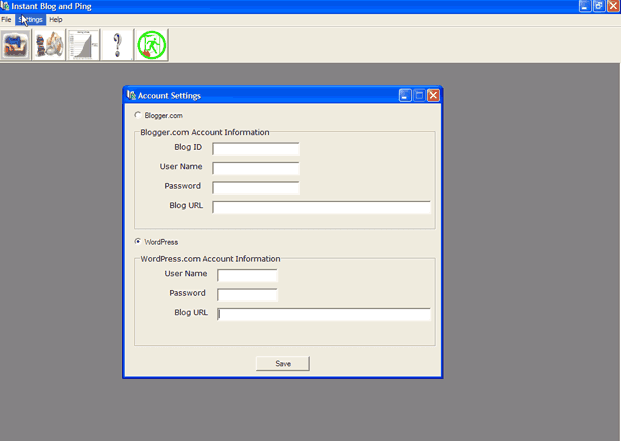This screenshot has width=621, height=441.
Task: Click the second toolbar icon showing people
Action: (49, 45)
